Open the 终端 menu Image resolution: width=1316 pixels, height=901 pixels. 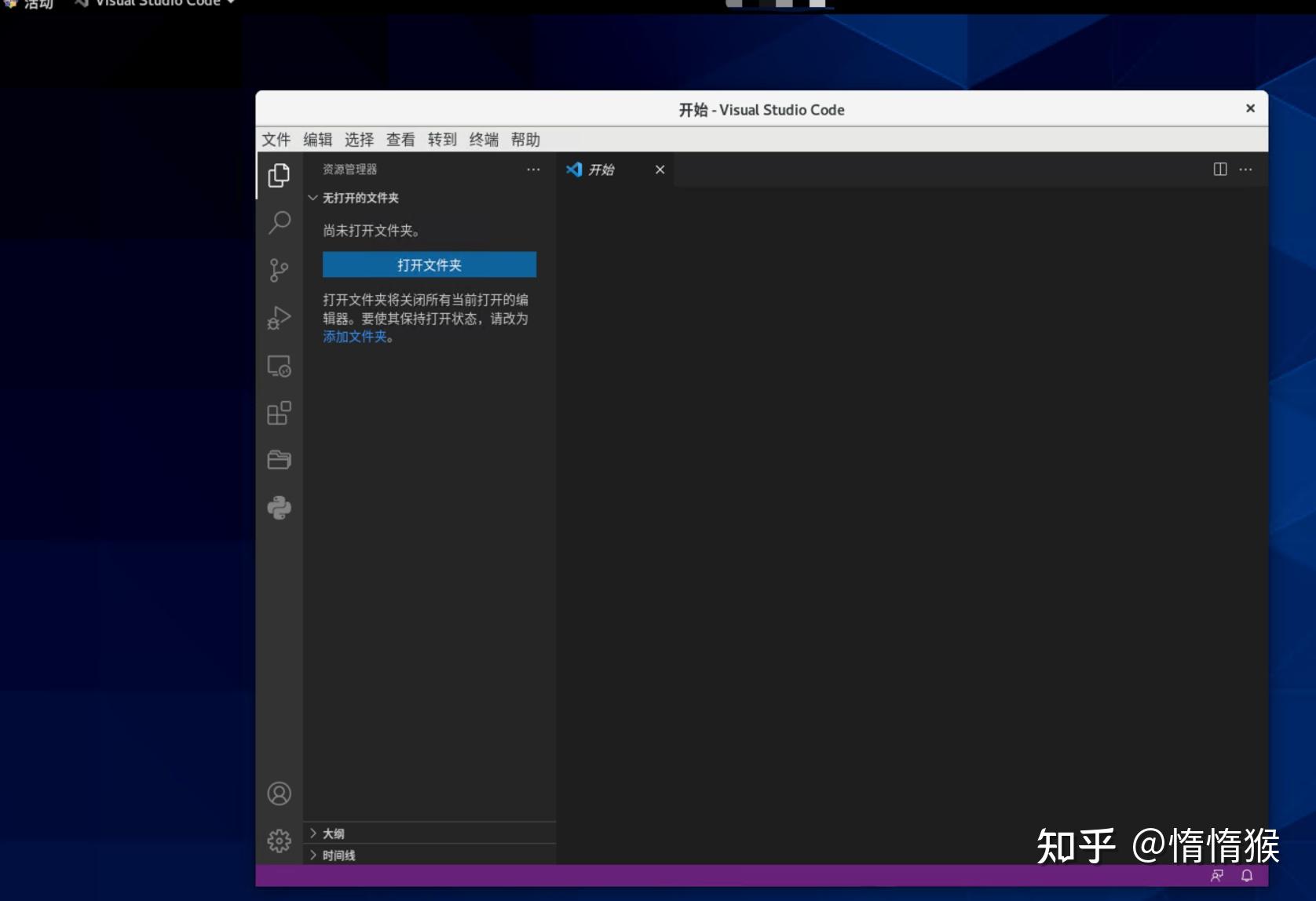tap(483, 139)
